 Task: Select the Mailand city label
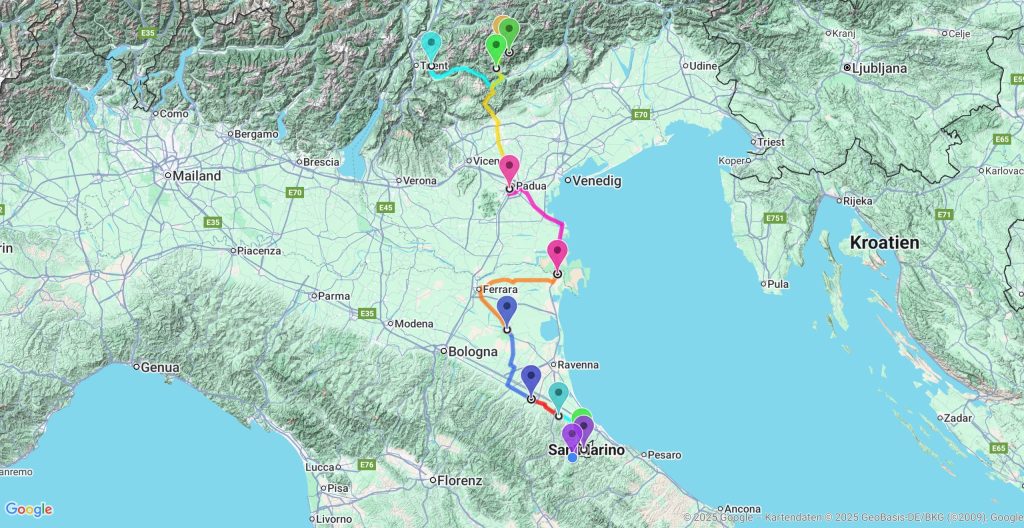[196, 176]
